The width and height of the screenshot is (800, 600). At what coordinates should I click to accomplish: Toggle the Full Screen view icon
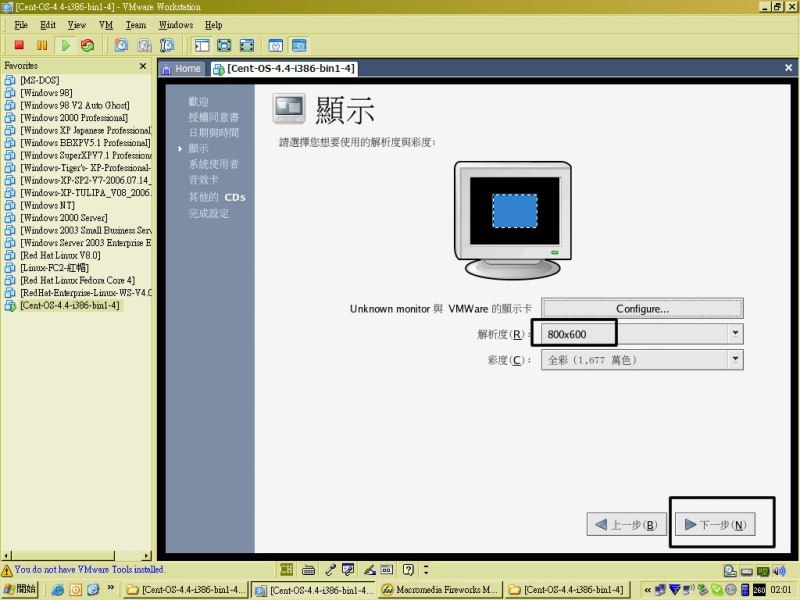224,45
